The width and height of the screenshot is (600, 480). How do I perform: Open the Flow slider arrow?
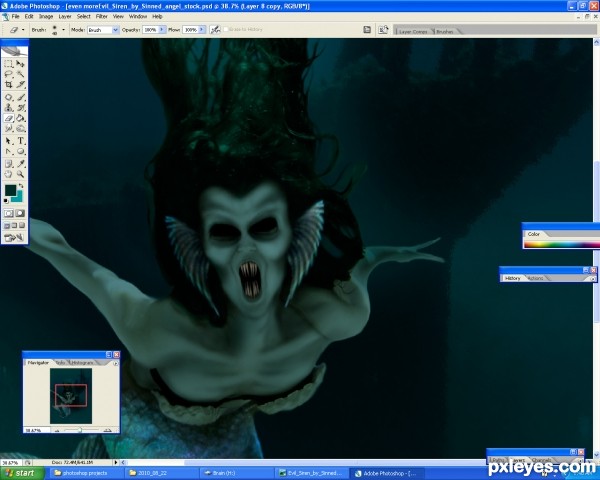click(202, 29)
